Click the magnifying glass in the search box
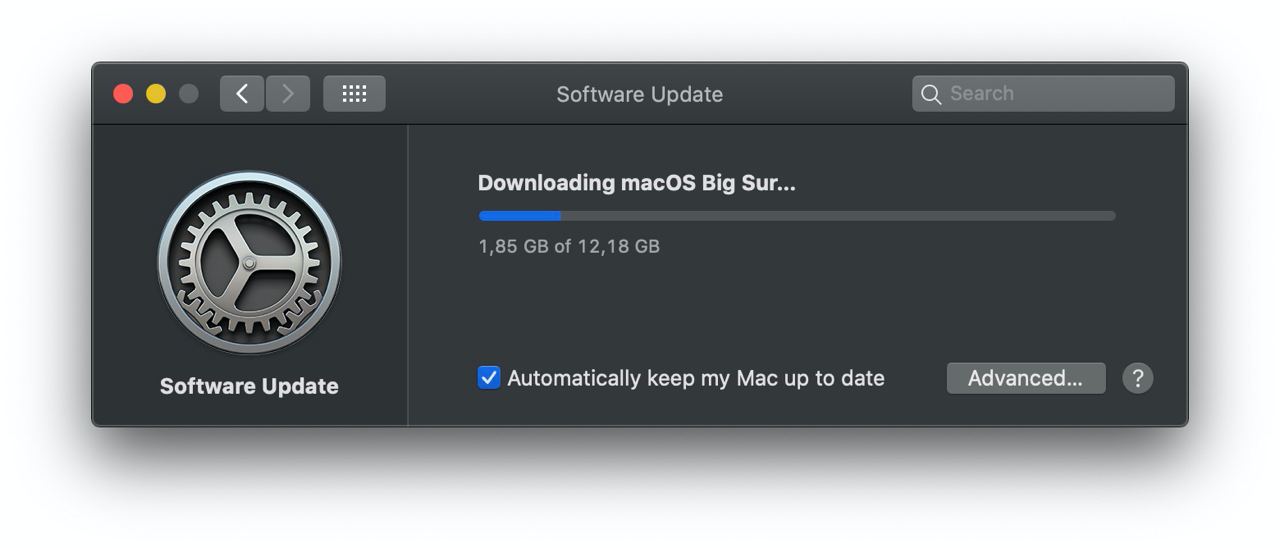 point(931,94)
